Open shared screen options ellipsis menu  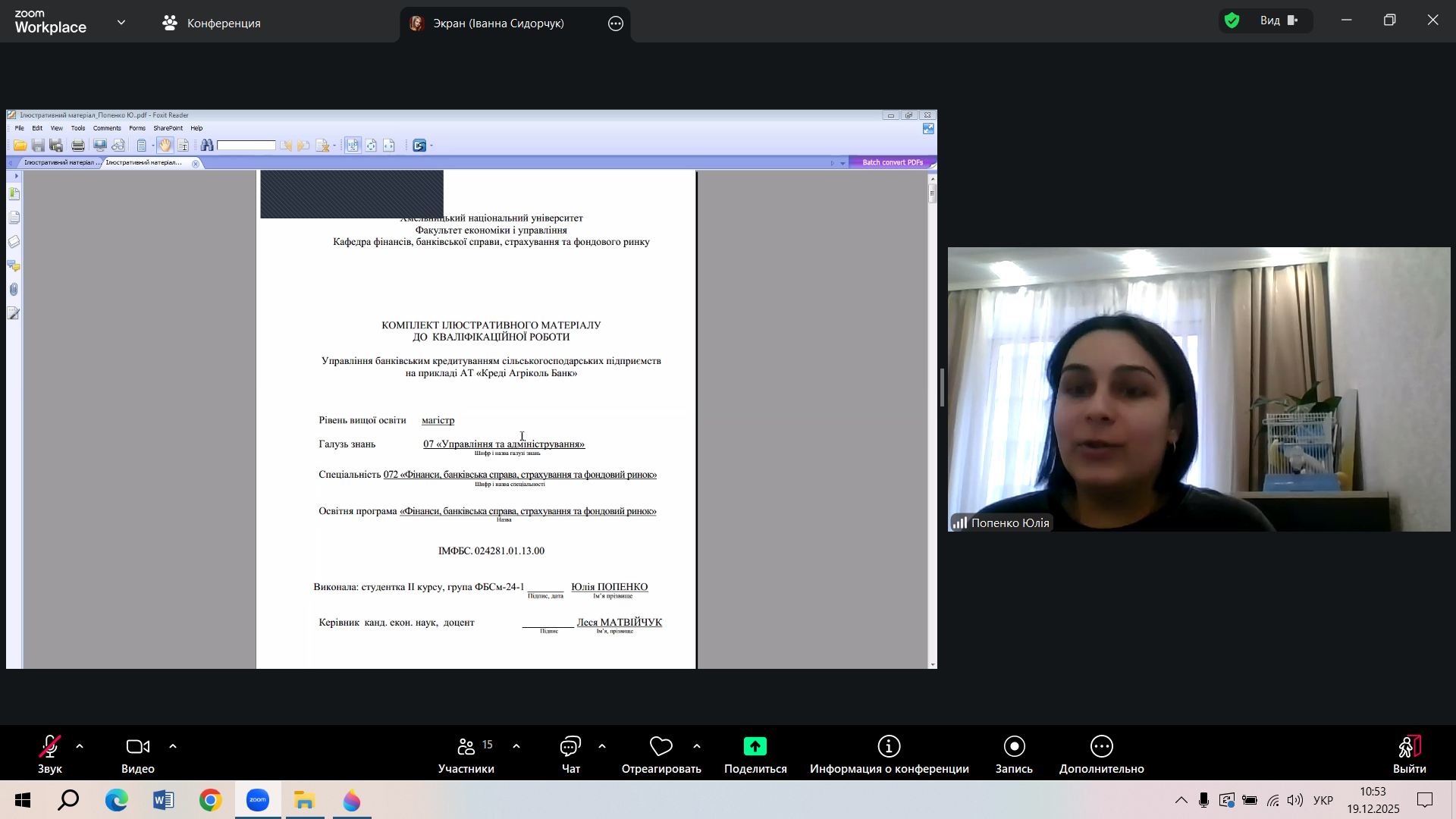tap(616, 24)
